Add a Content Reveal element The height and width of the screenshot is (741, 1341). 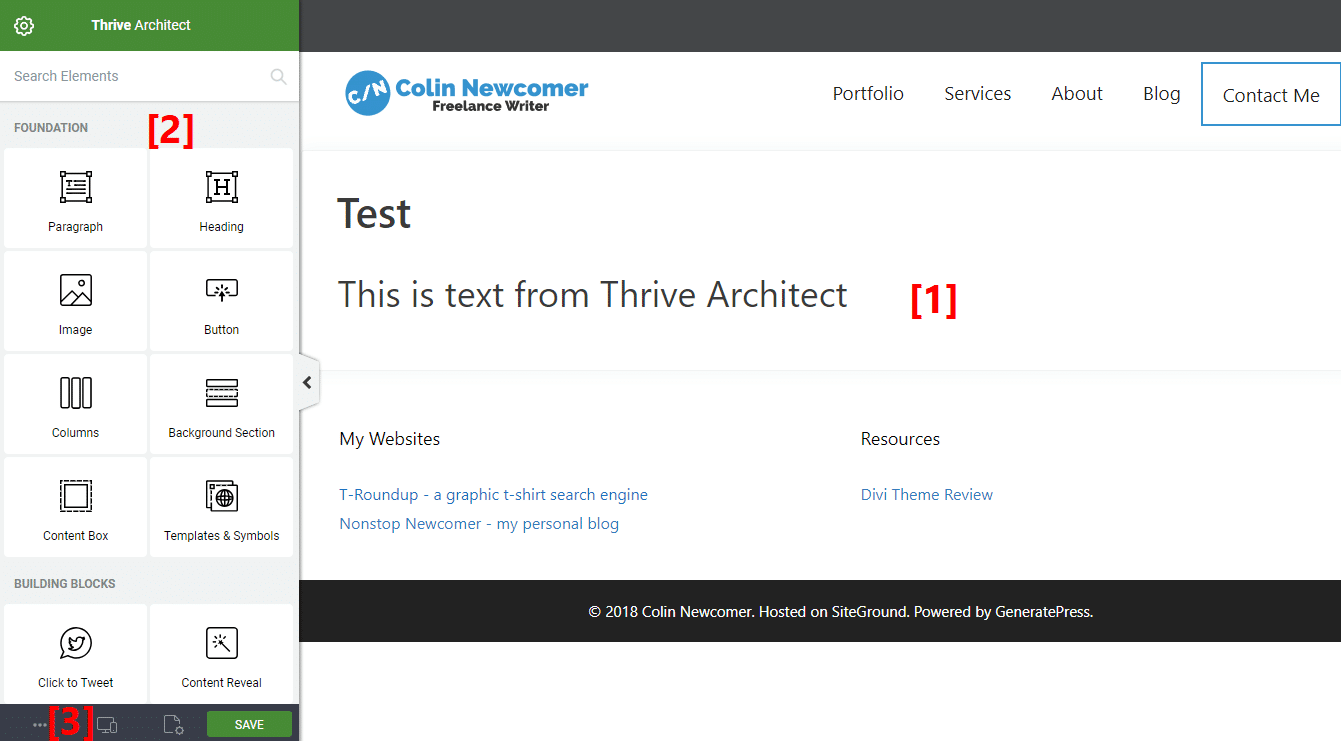221,653
